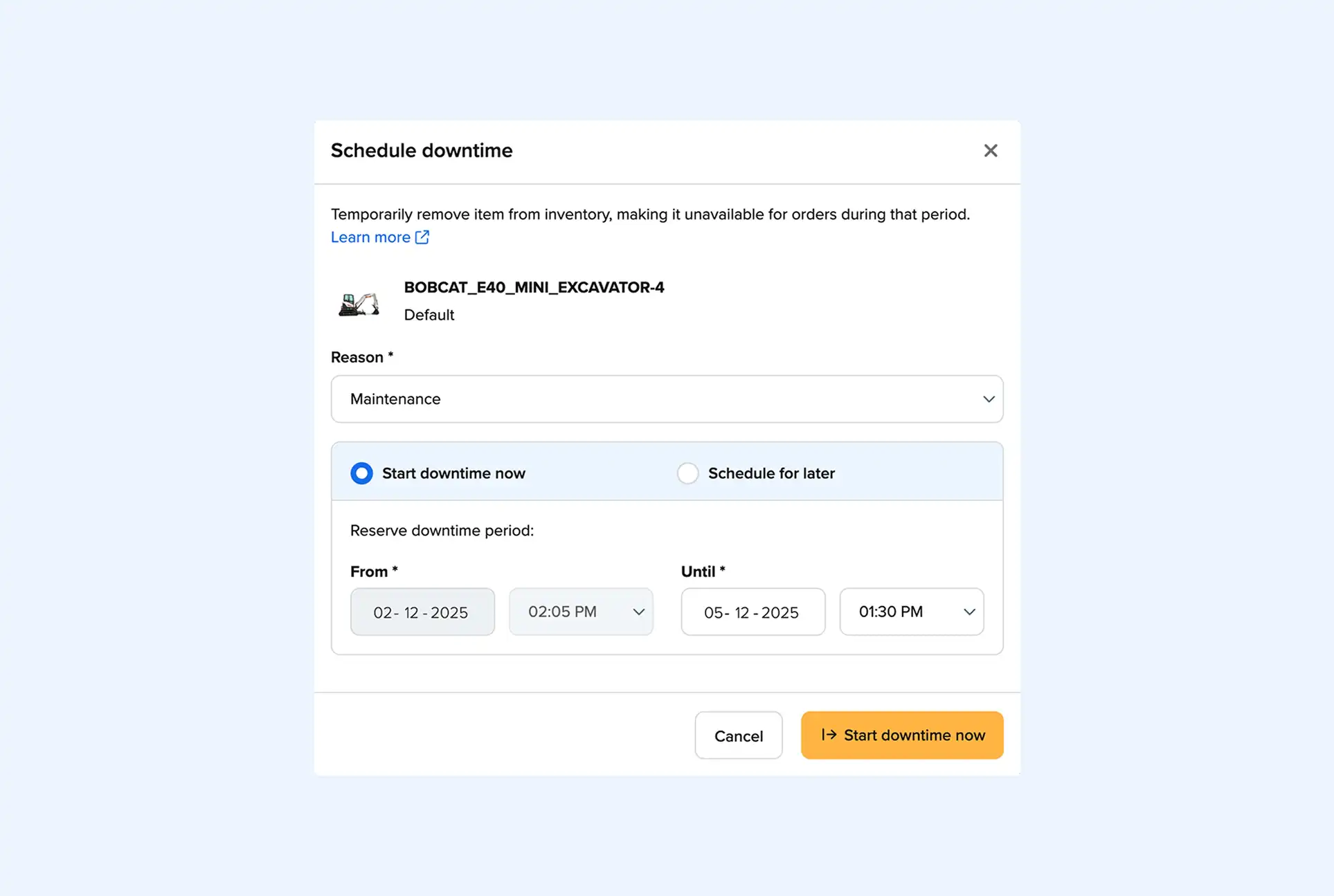The height and width of the screenshot is (896, 1334).
Task: Click the arrow icon inside Start downtime now button
Action: pyautogui.click(x=828, y=735)
